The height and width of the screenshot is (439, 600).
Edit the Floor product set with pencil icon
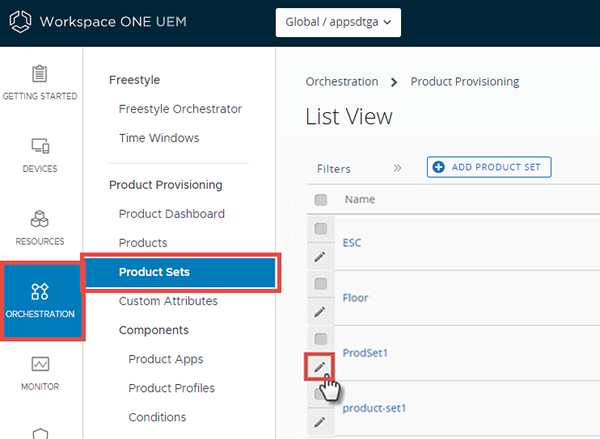point(320,312)
